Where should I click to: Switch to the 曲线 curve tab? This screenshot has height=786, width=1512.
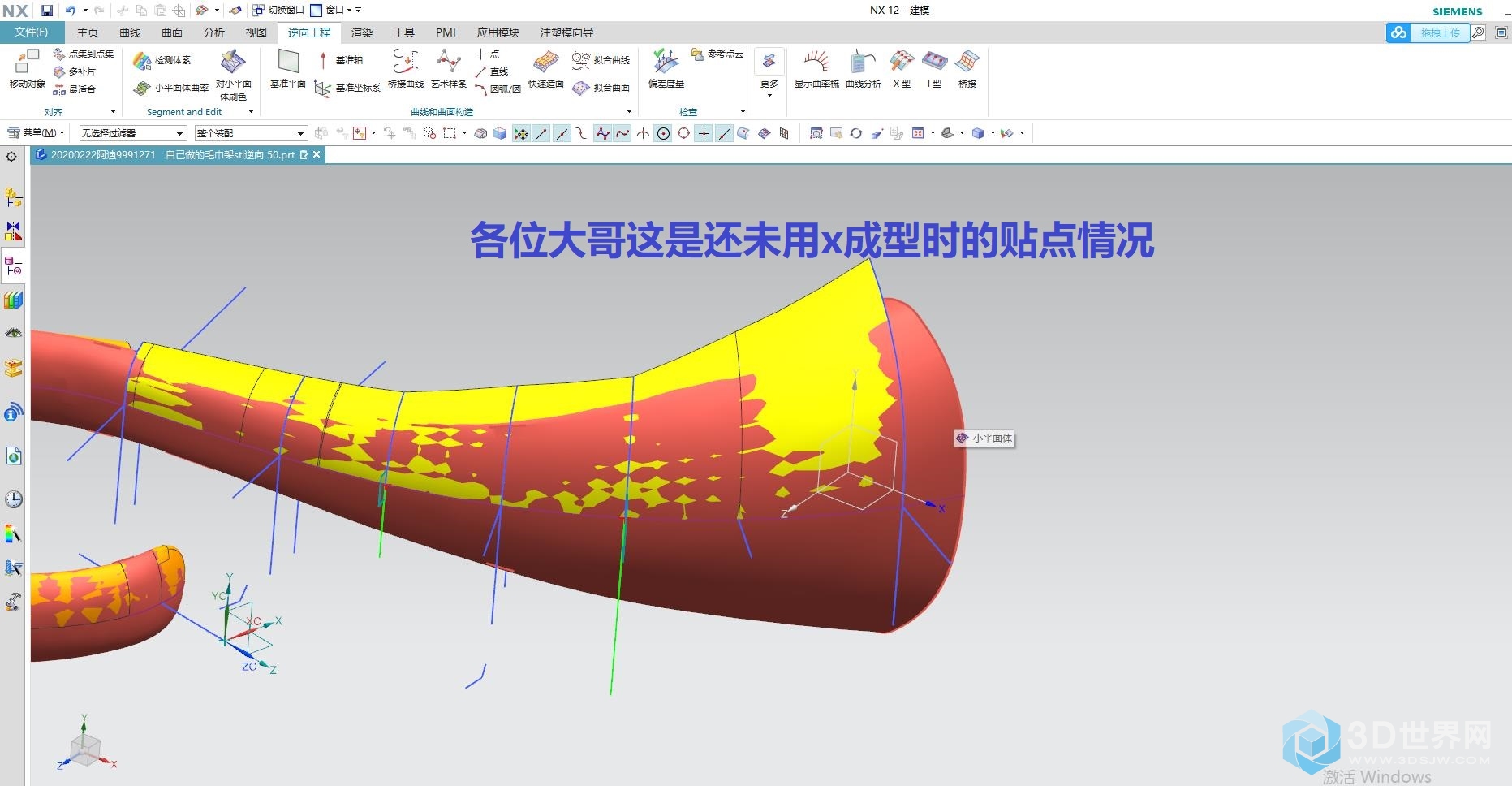pyautogui.click(x=130, y=32)
